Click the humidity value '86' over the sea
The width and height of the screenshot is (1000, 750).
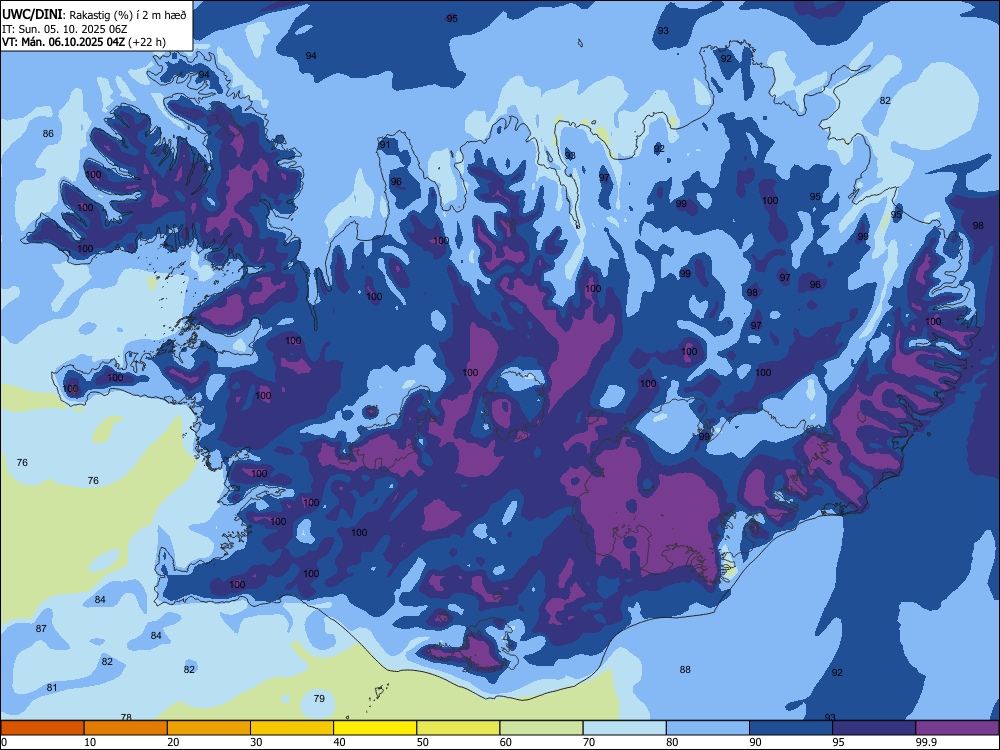pos(48,133)
